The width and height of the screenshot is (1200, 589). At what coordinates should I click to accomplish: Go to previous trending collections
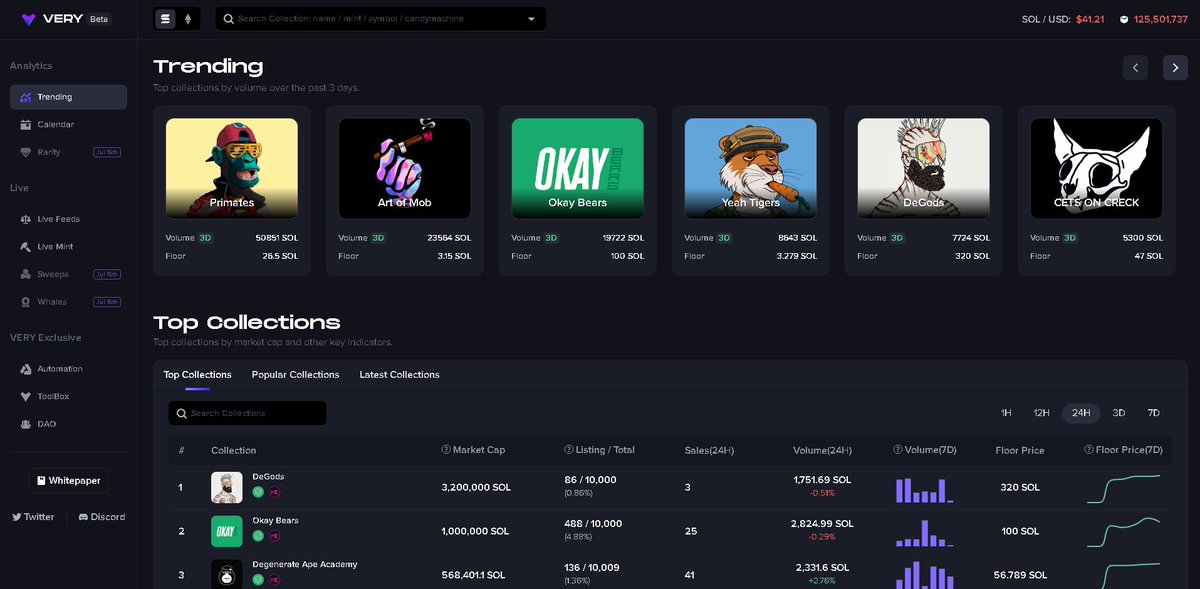tap(1135, 67)
